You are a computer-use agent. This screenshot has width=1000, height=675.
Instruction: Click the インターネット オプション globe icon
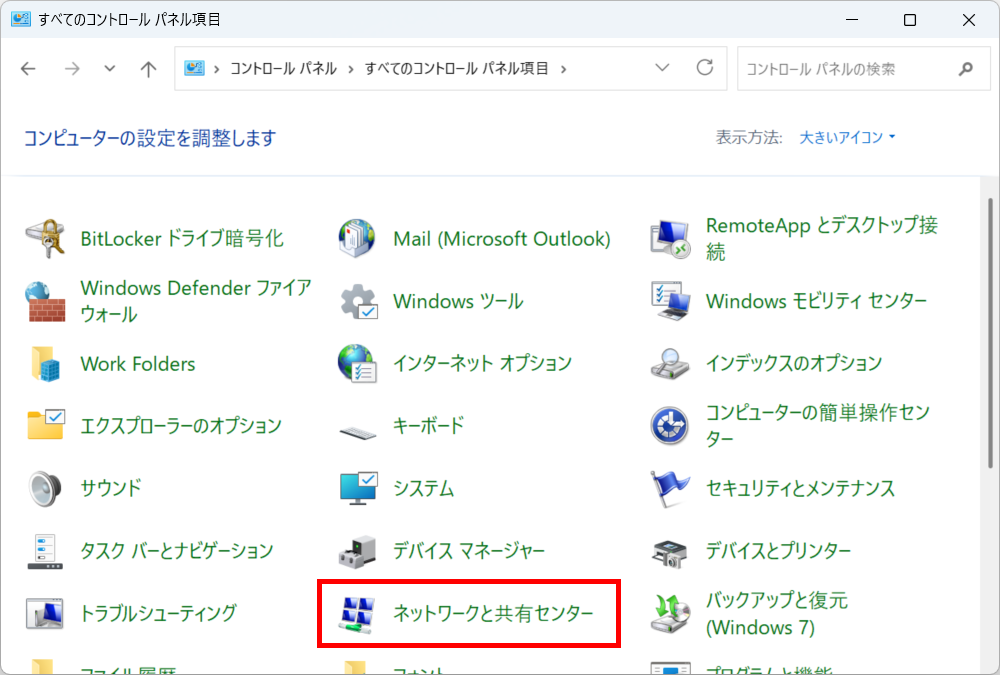(357, 364)
